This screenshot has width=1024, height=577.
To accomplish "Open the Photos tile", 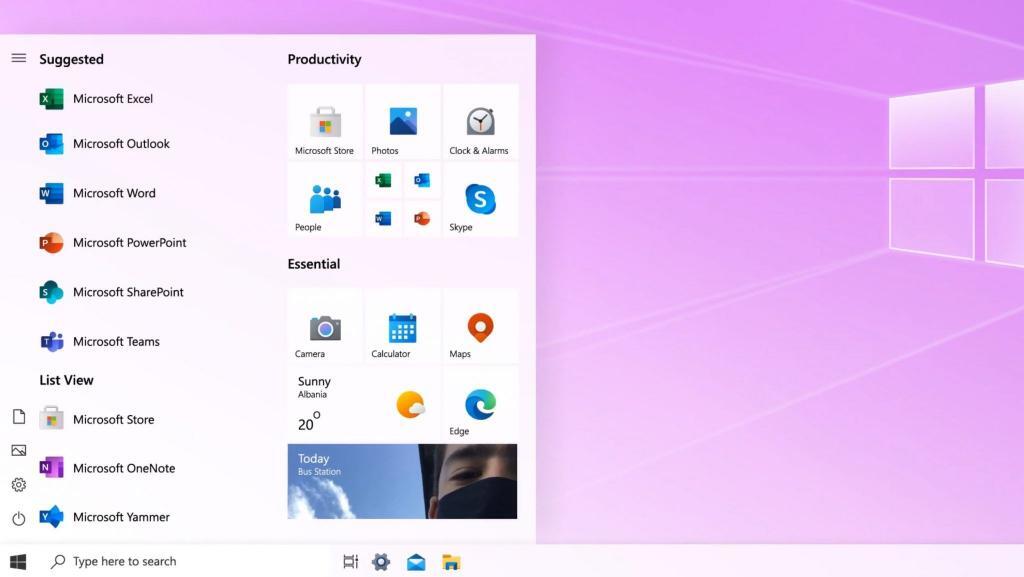I will [x=402, y=123].
